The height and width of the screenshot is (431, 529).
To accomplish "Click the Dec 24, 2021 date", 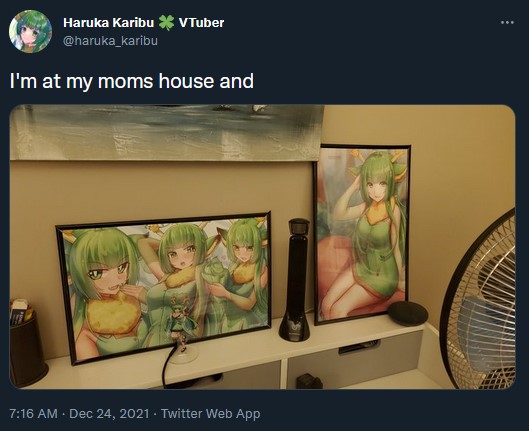I will coord(109,413).
